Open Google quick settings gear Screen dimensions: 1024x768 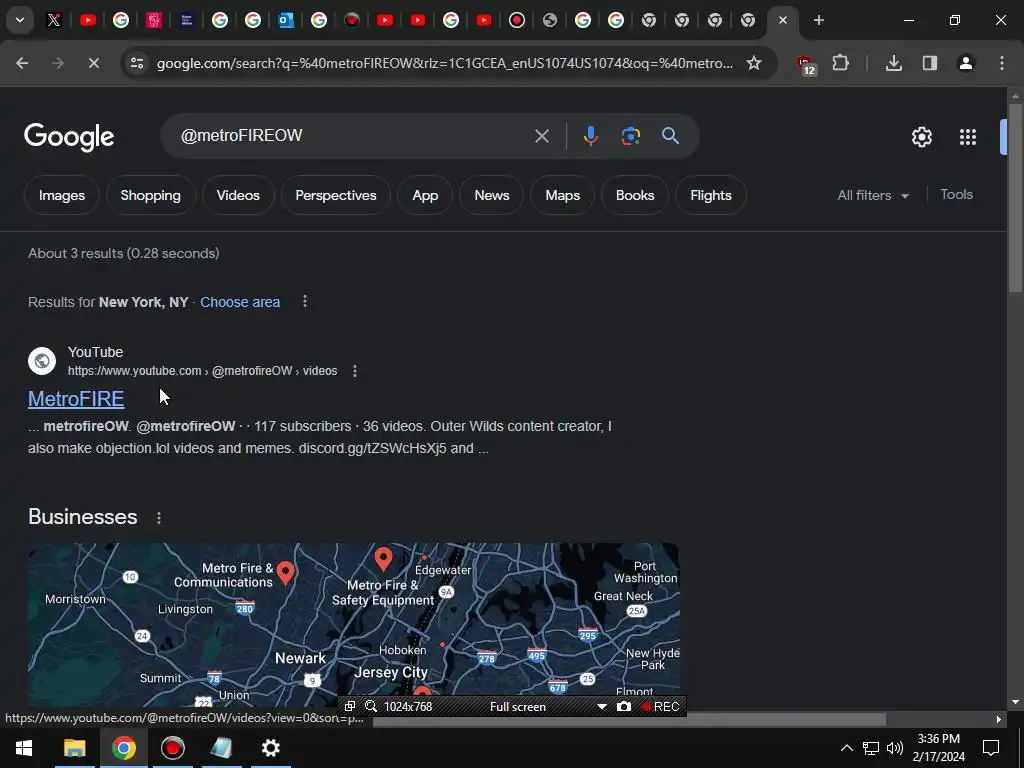pyautogui.click(x=921, y=136)
